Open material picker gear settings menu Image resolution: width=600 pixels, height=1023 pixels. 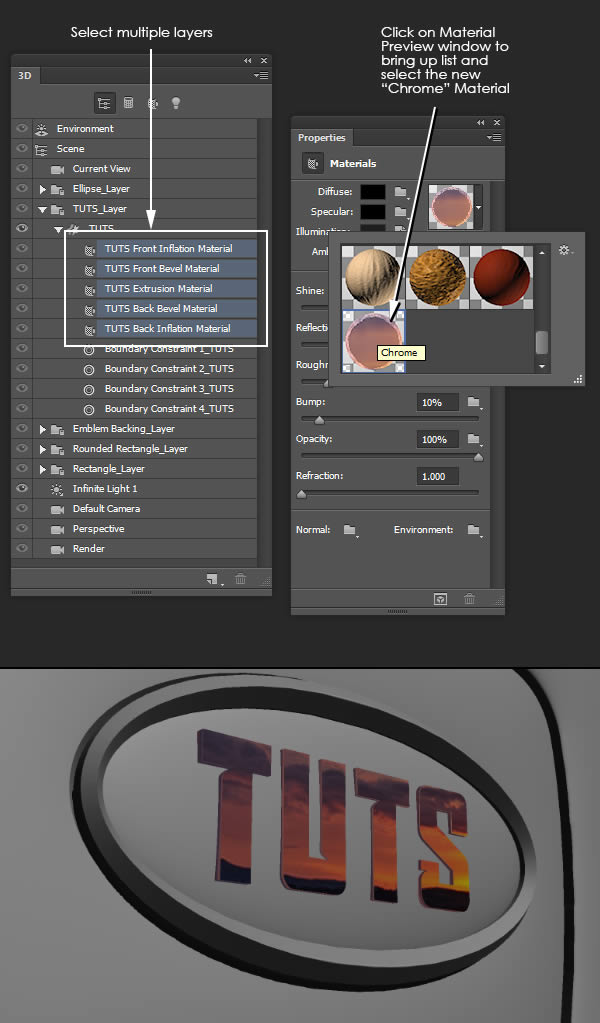566,250
